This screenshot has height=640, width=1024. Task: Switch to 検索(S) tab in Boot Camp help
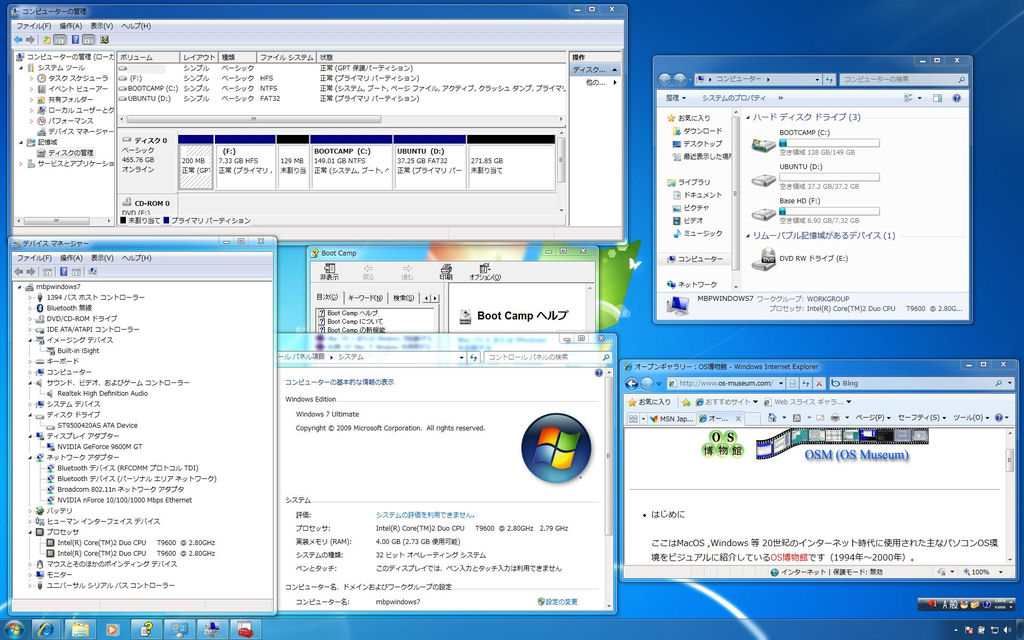click(x=404, y=298)
